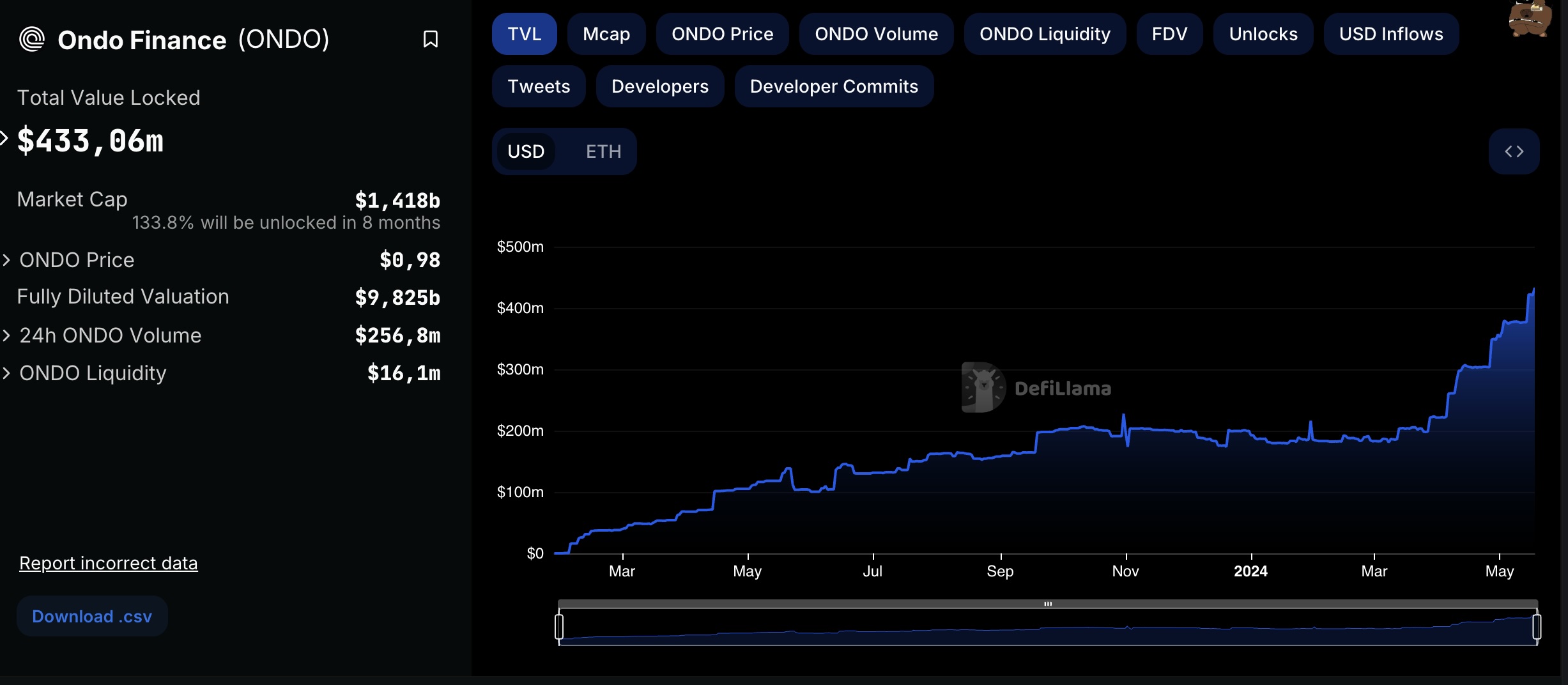
Task: Click the user avatar in the corner
Action: point(1530,18)
